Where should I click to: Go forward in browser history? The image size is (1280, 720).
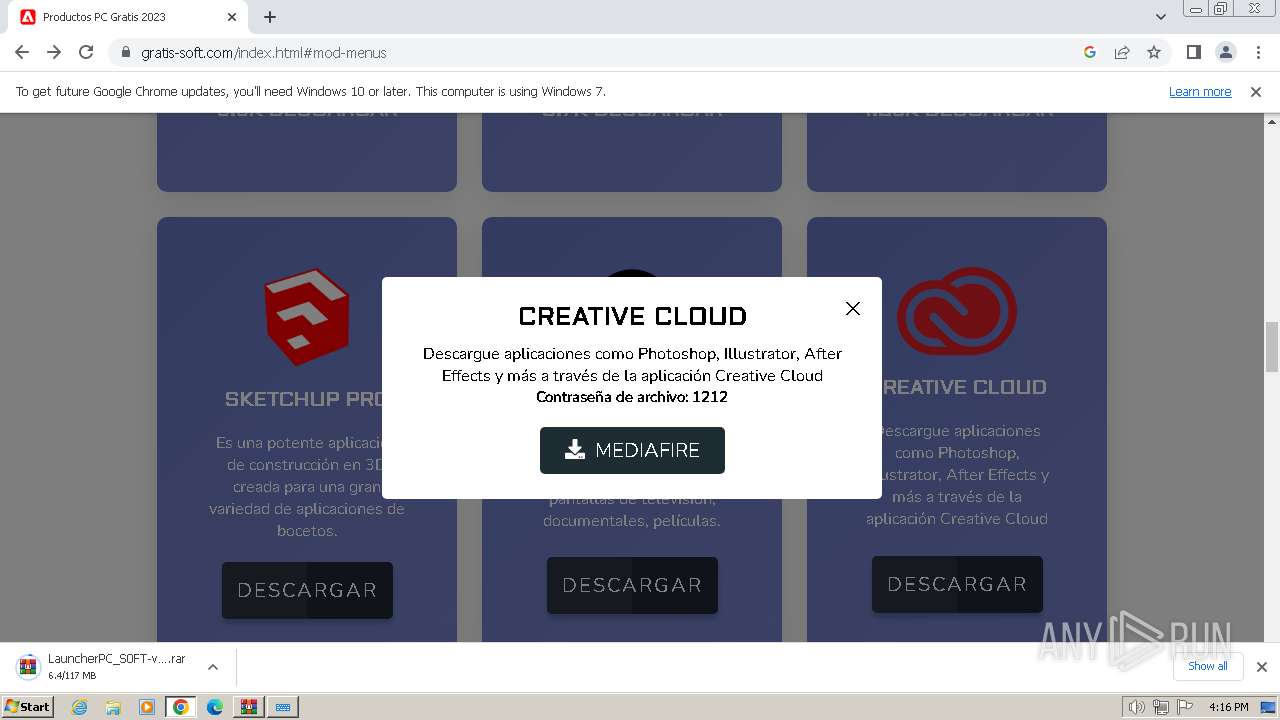[54, 52]
